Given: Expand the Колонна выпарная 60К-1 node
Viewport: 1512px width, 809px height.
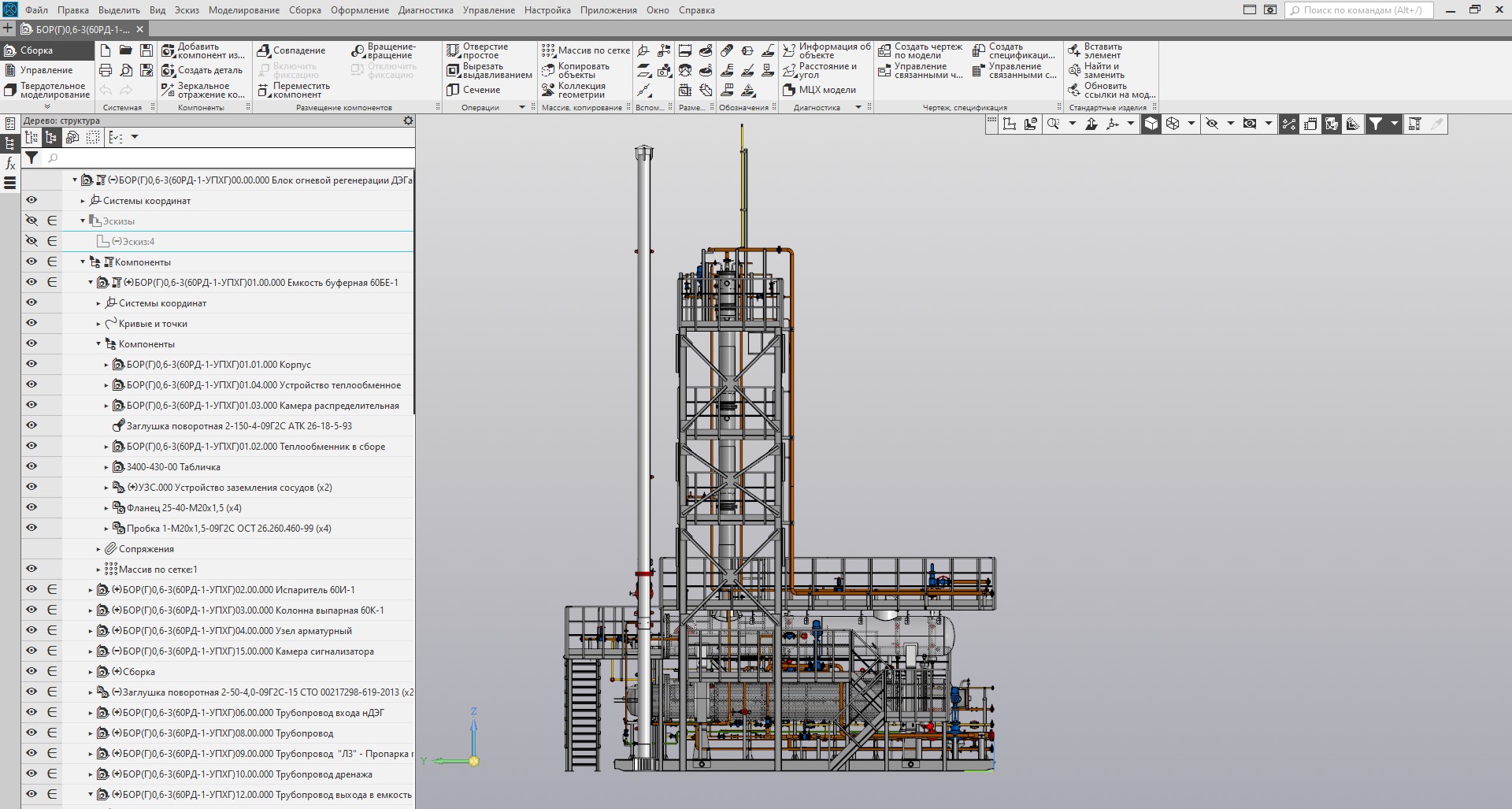Looking at the screenshot, I should point(91,610).
